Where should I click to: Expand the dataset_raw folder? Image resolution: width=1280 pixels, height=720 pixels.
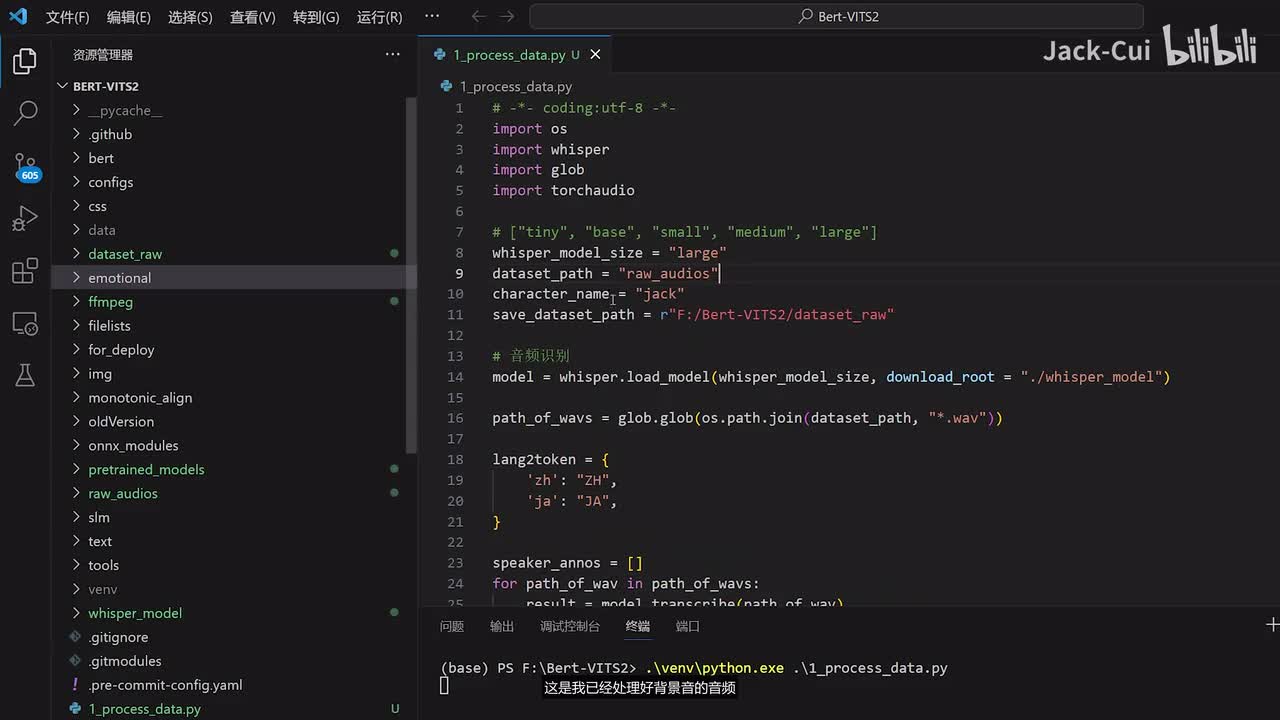tap(124, 254)
